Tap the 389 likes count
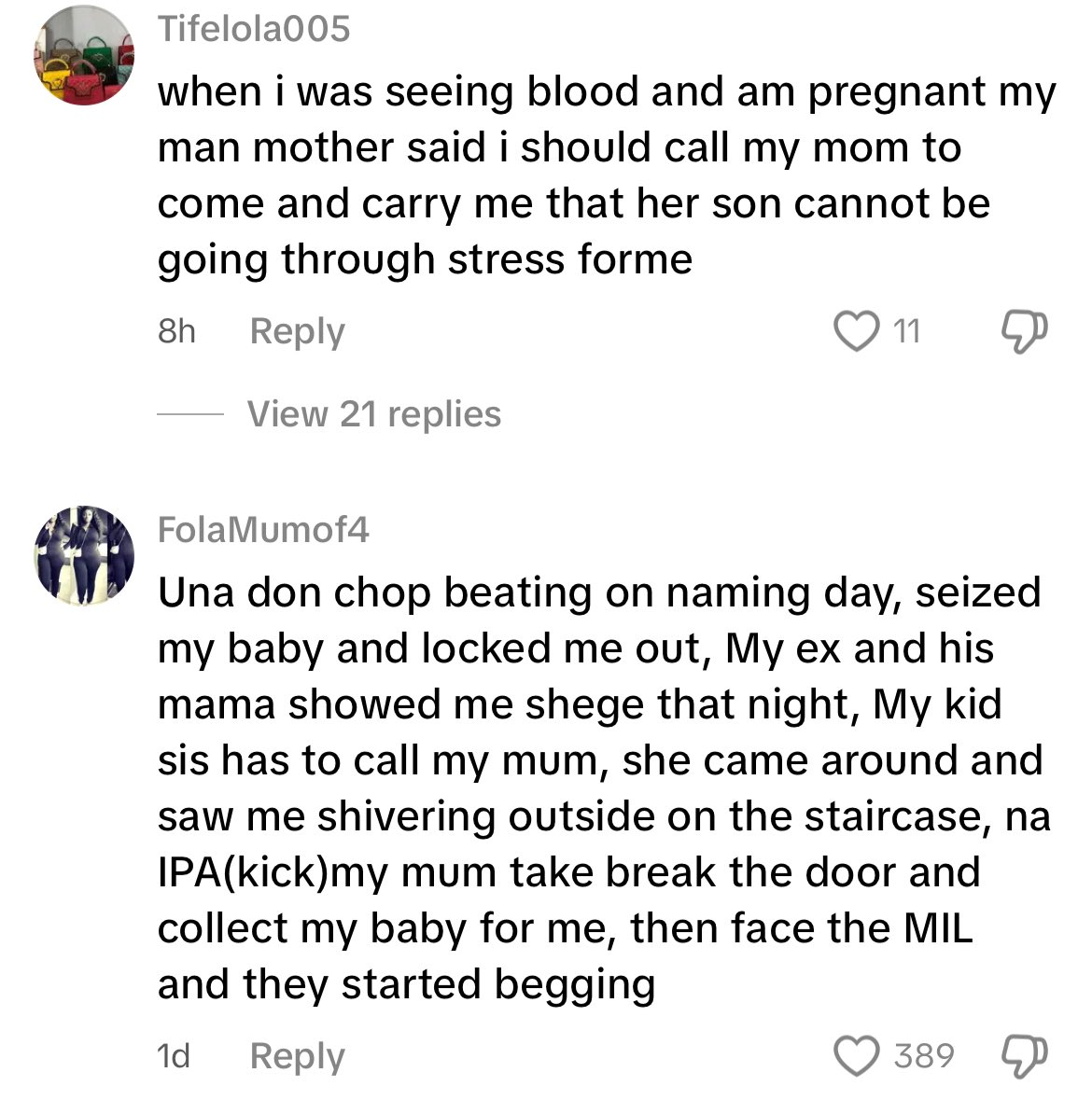 click(924, 1056)
